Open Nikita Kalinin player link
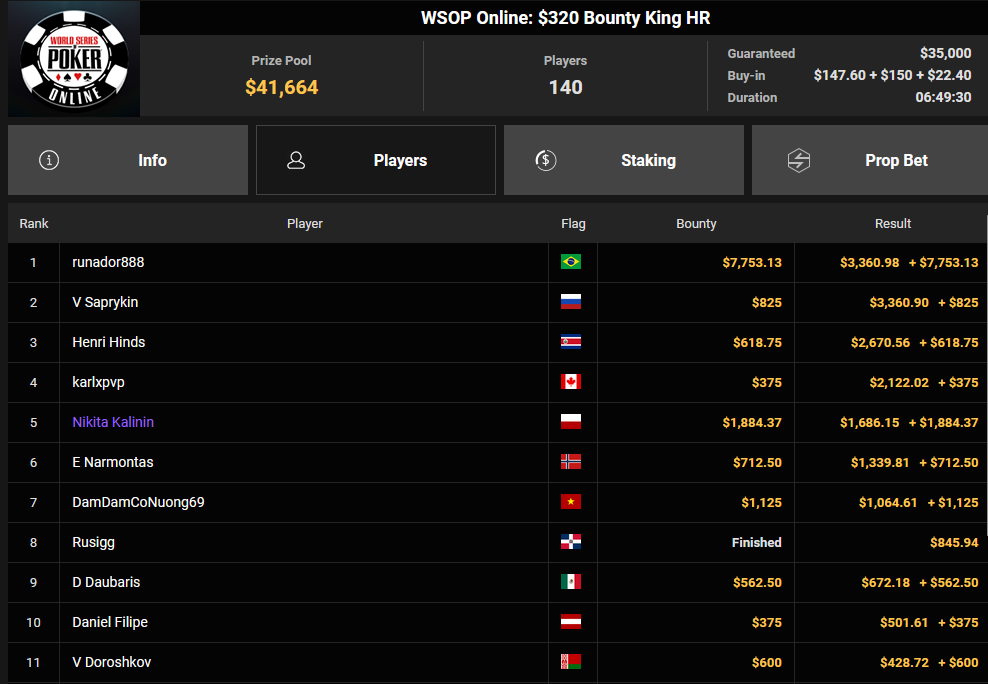Screen dimensions: 988x684 (x=113, y=422)
